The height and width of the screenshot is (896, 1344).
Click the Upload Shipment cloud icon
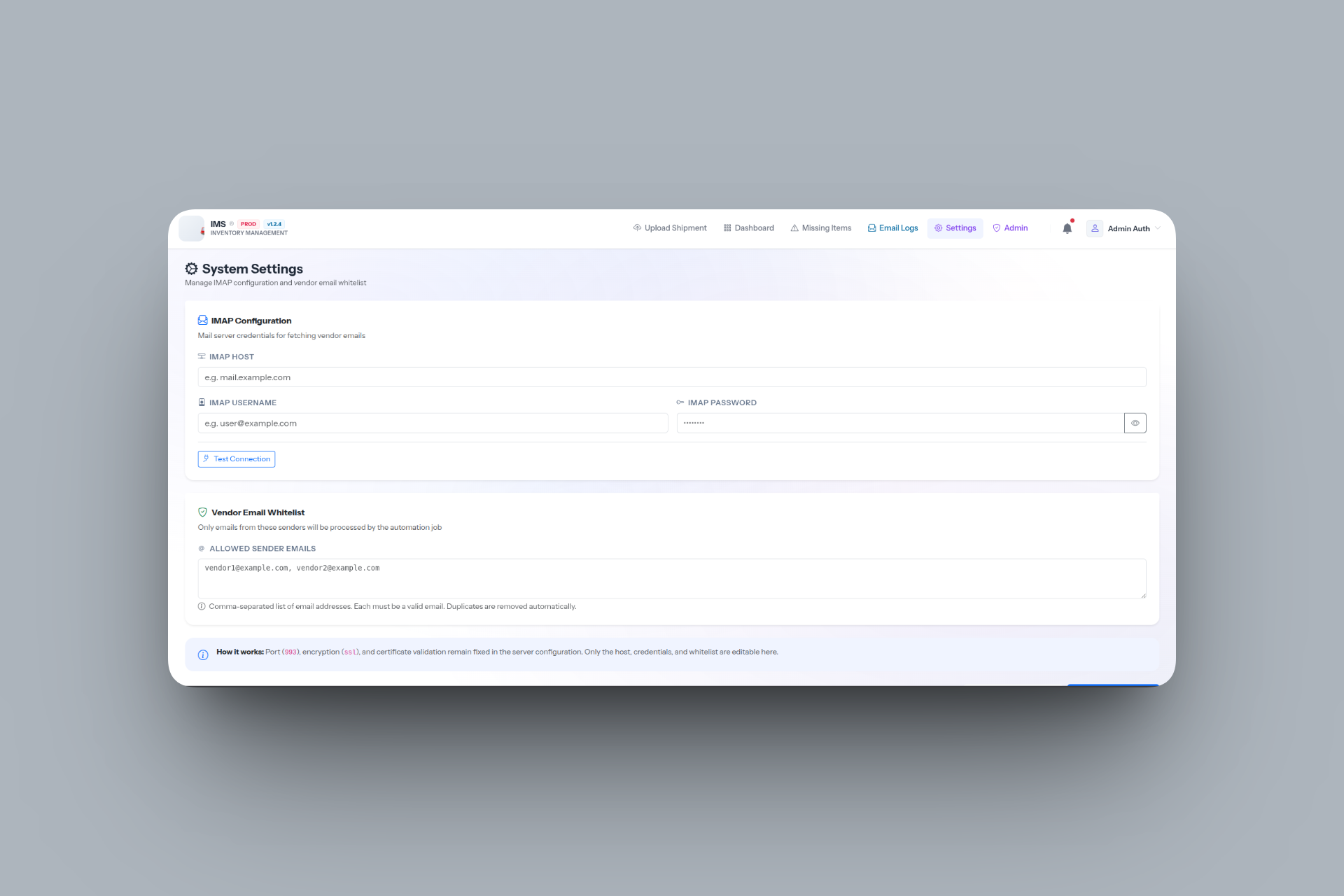point(637,228)
